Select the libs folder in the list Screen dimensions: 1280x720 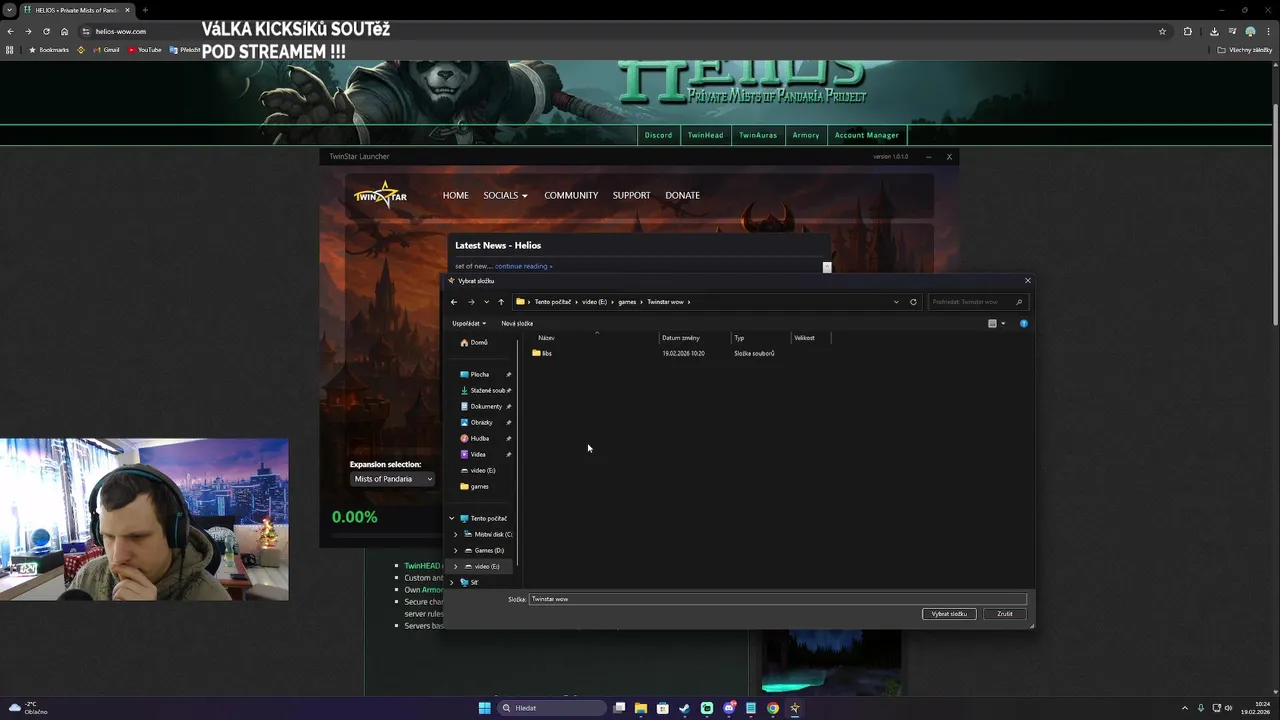tap(542, 353)
